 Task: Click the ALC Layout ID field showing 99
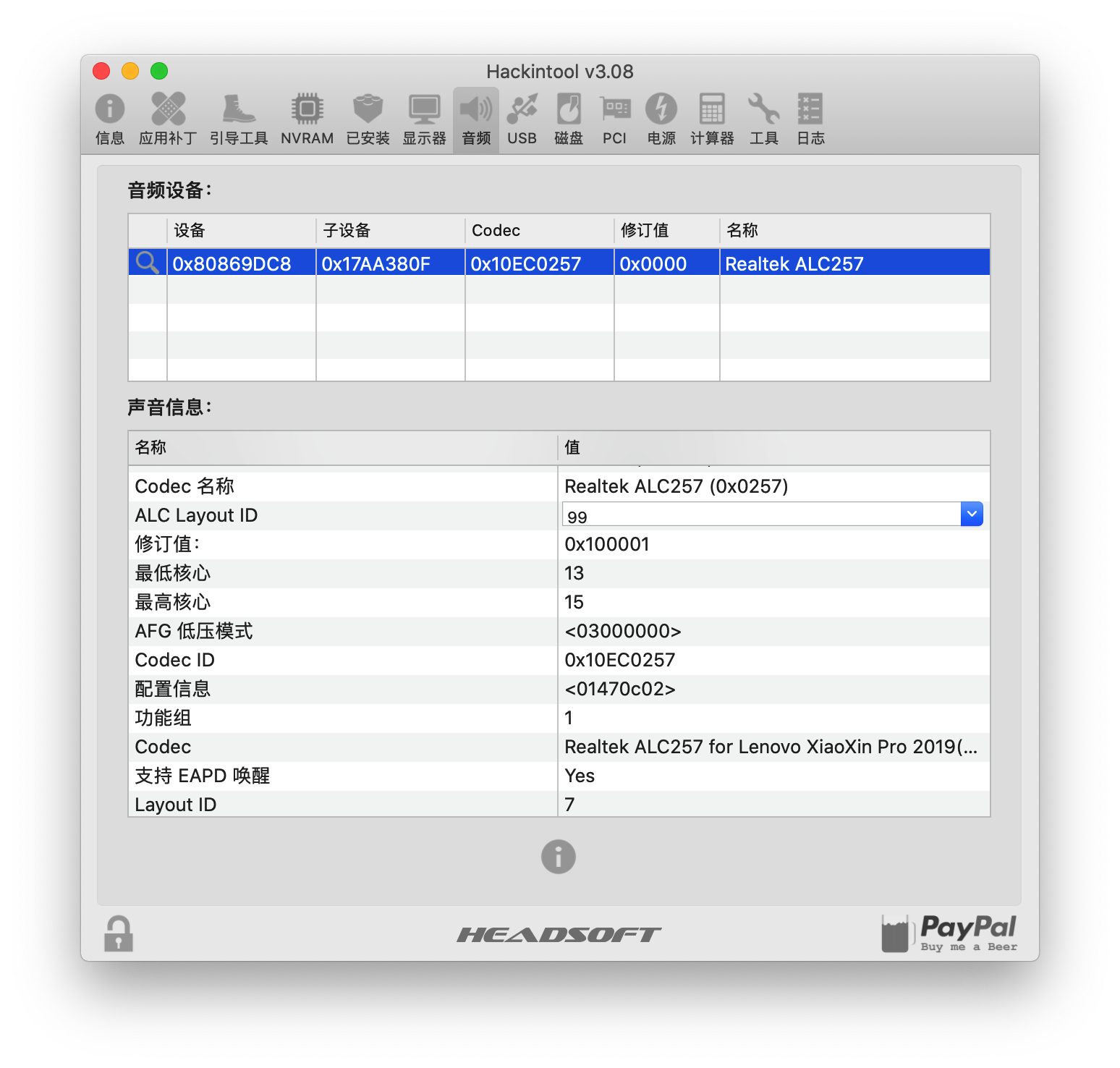point(761,514)
